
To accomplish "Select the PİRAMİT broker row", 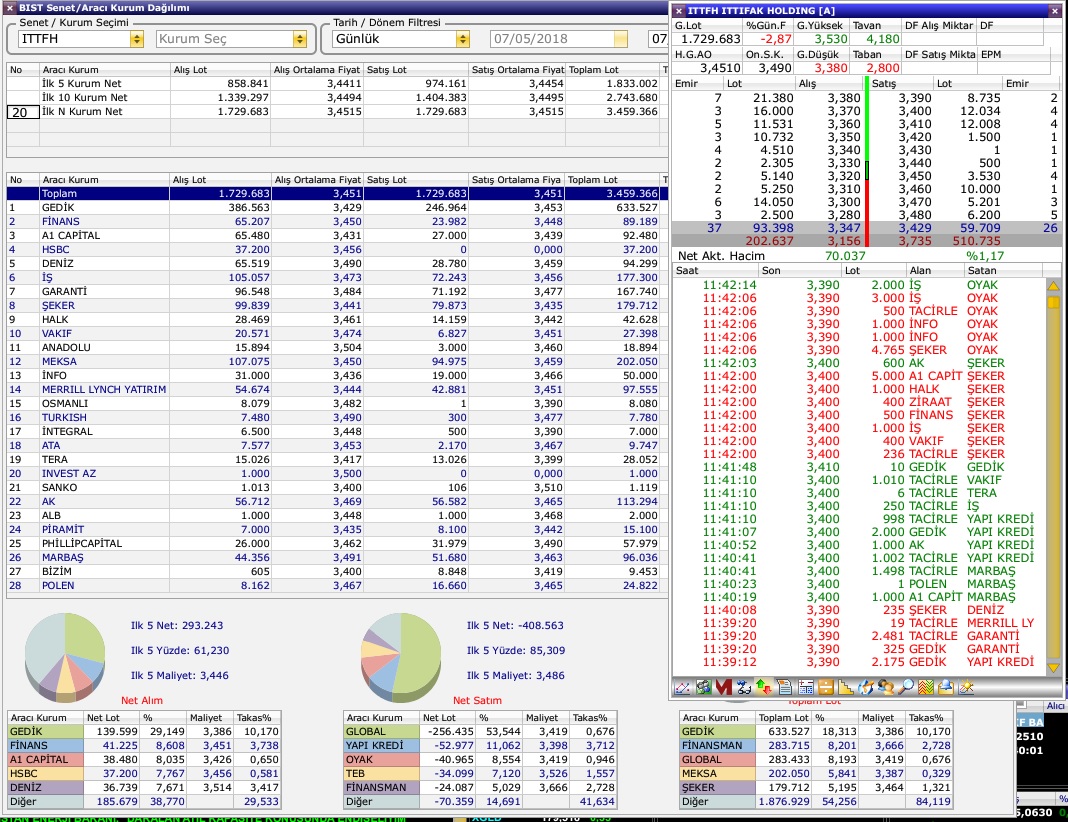I will (x=337, y=529).
